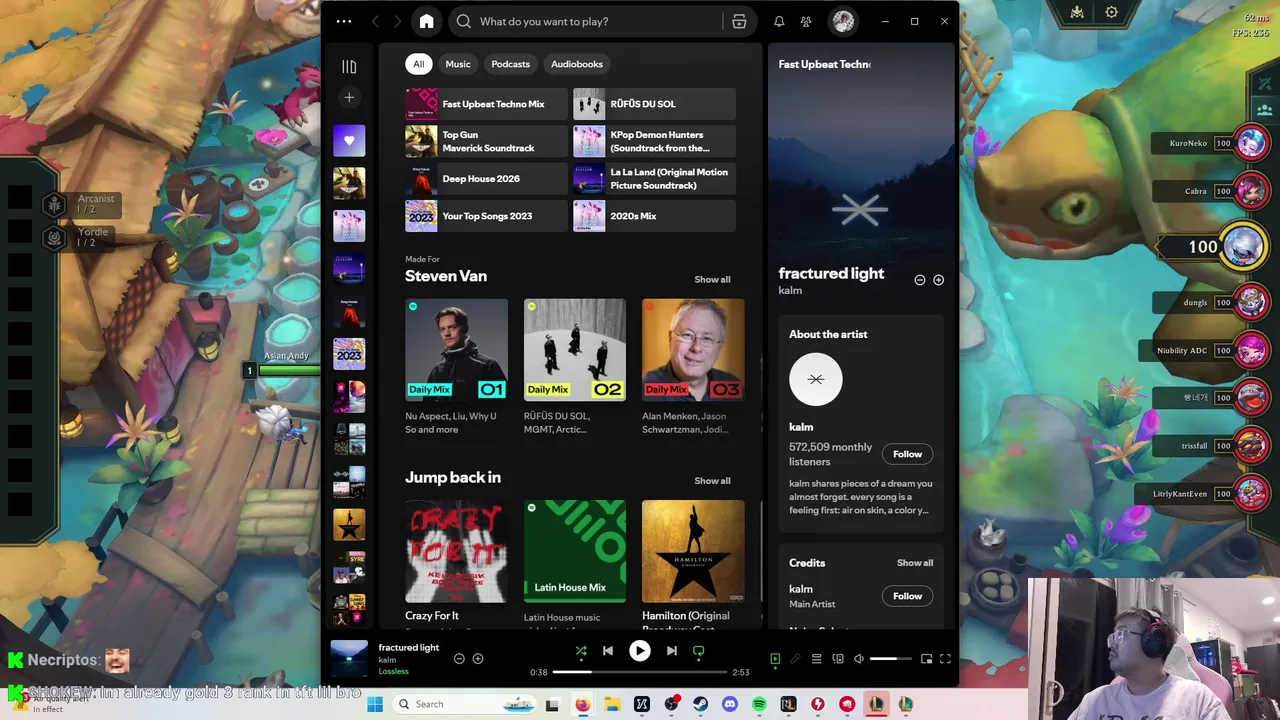This screenshot has width=1280, height=720.
Task: Toggle Follow for kalm beside monthly listeners
Action: click(x=907, y=454)
